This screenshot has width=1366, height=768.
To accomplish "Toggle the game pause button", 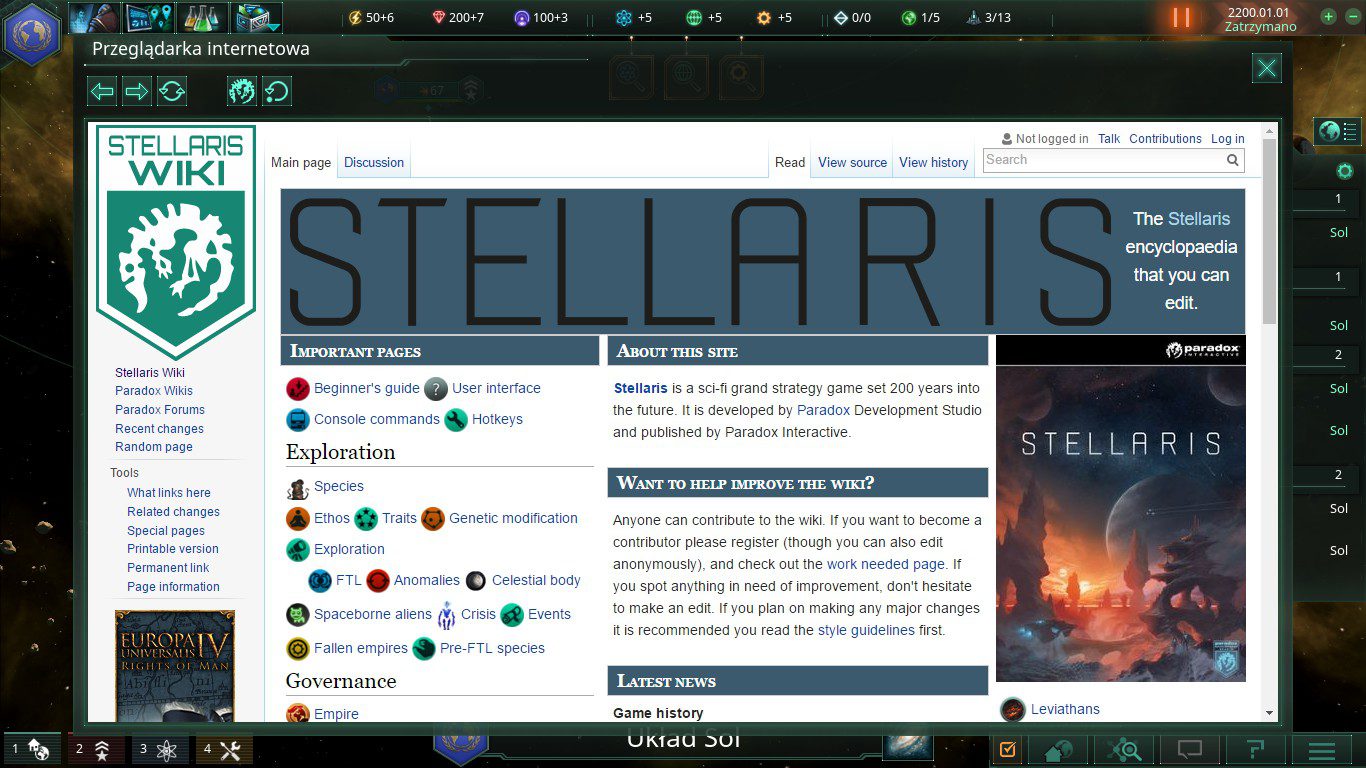I will point(1181,17).
